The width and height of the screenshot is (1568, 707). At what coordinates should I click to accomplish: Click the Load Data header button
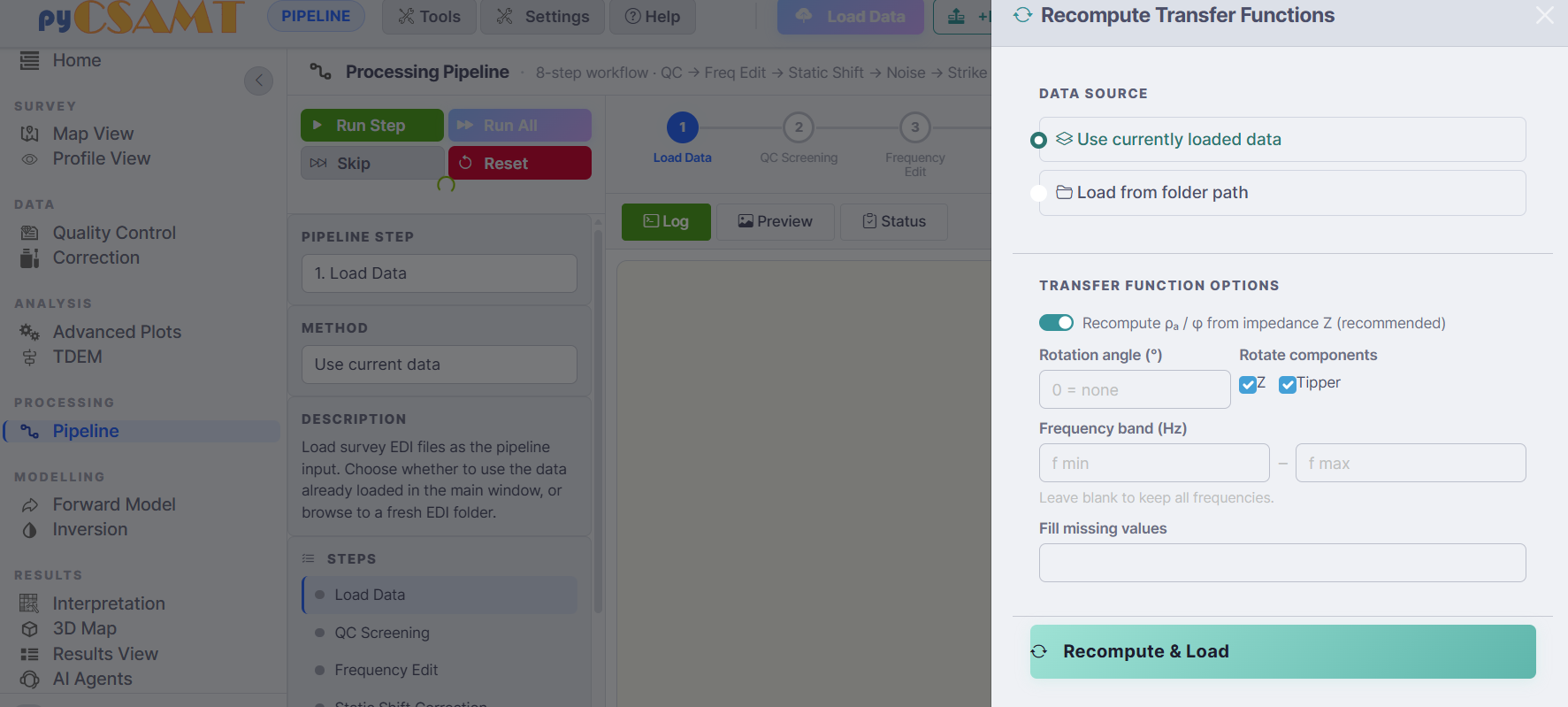[851, 17]
